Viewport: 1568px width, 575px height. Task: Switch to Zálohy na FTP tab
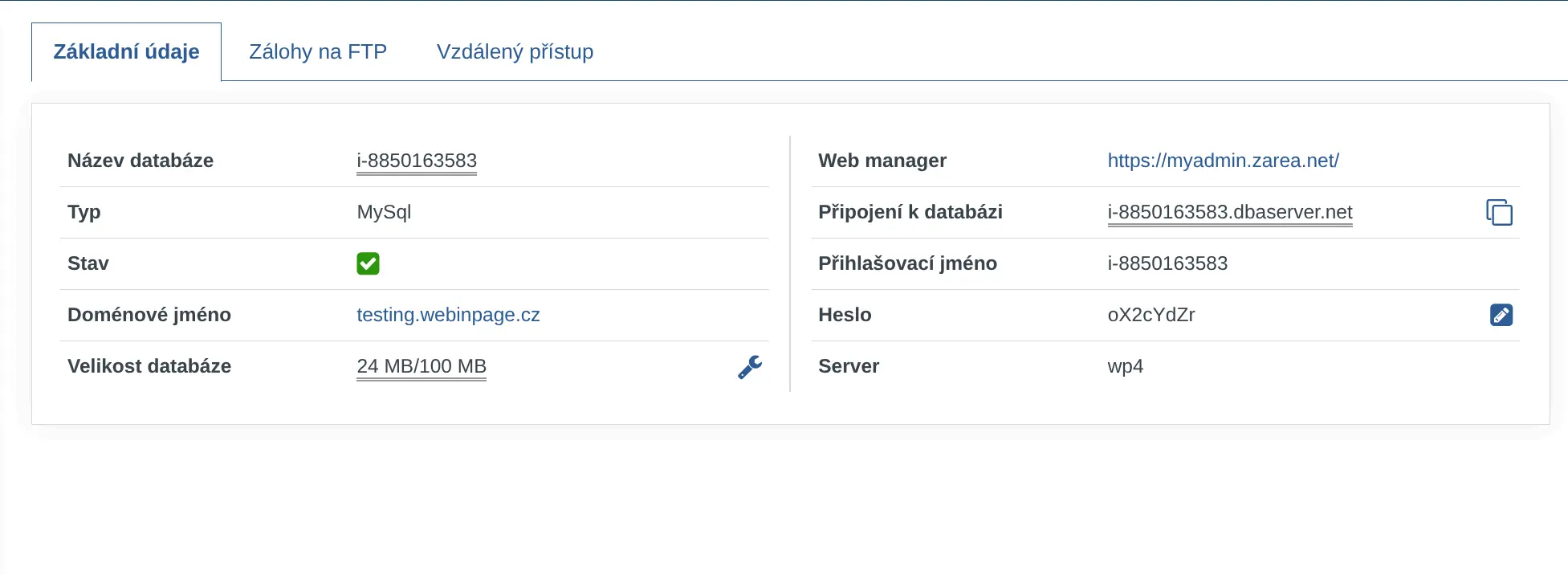coord(318,51)
